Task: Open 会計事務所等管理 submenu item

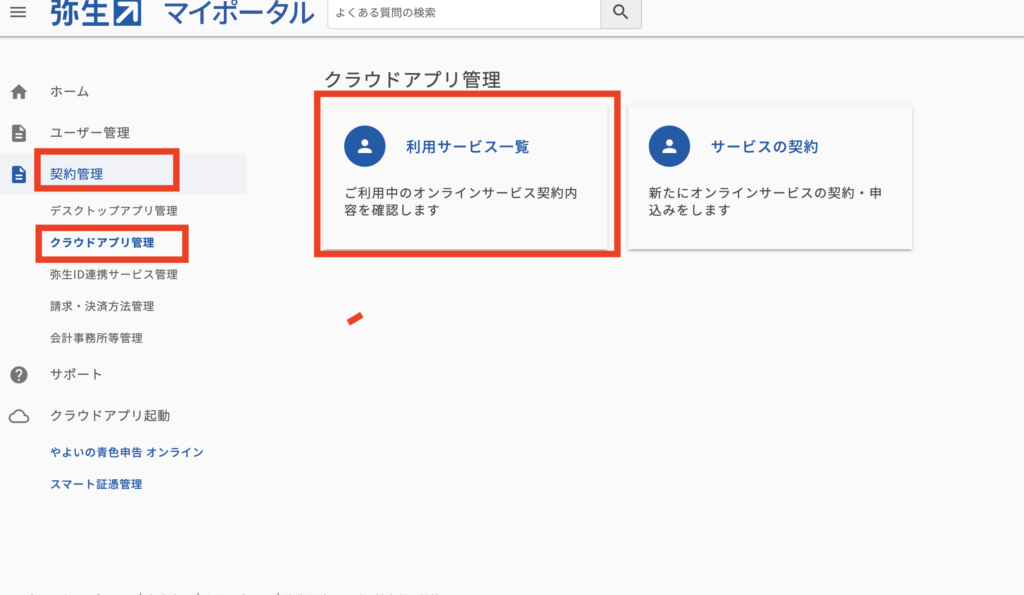Action: click(x=96, y=338)
